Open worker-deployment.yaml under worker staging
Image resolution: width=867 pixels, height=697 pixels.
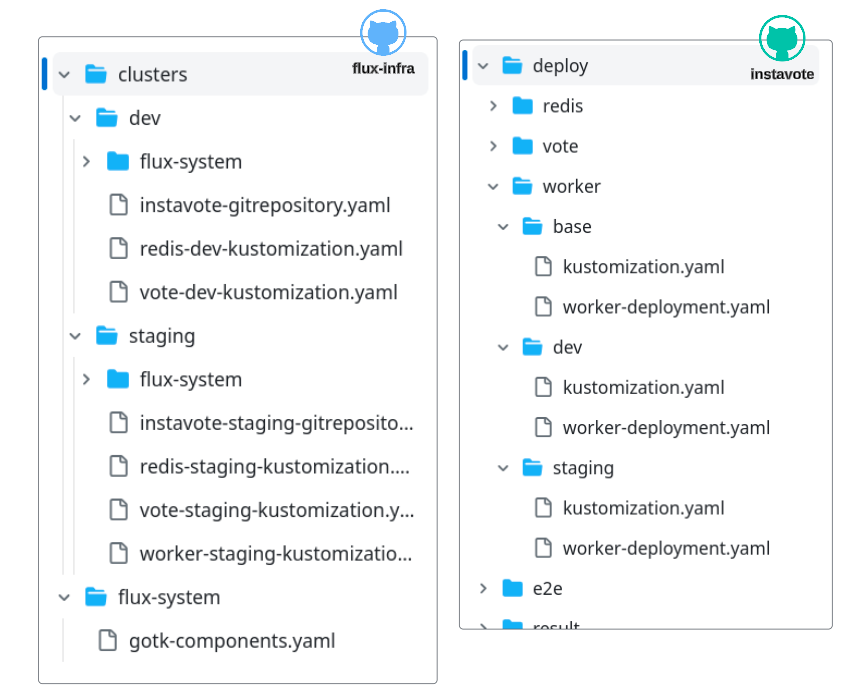click(x=666, y=548)
